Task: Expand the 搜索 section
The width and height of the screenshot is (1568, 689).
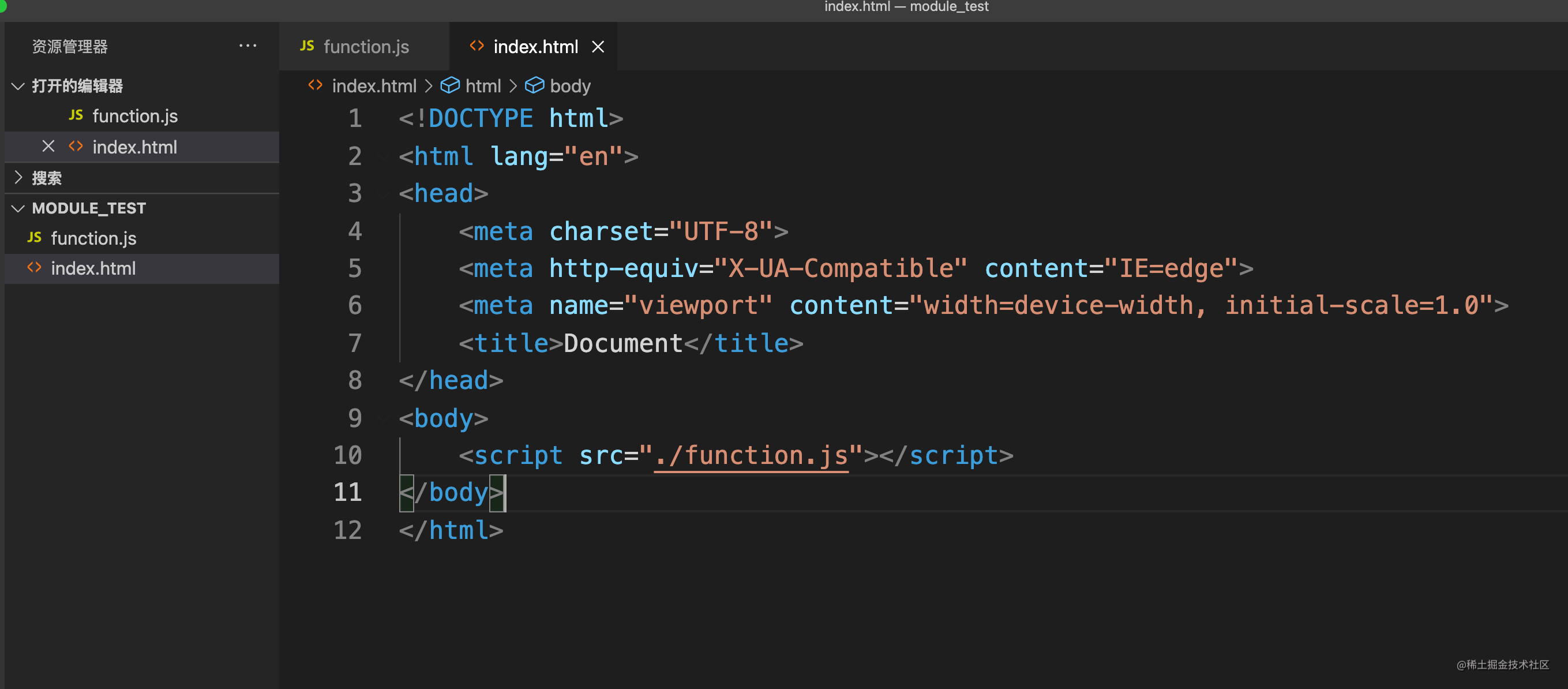Action: click(x=18, y=178)
